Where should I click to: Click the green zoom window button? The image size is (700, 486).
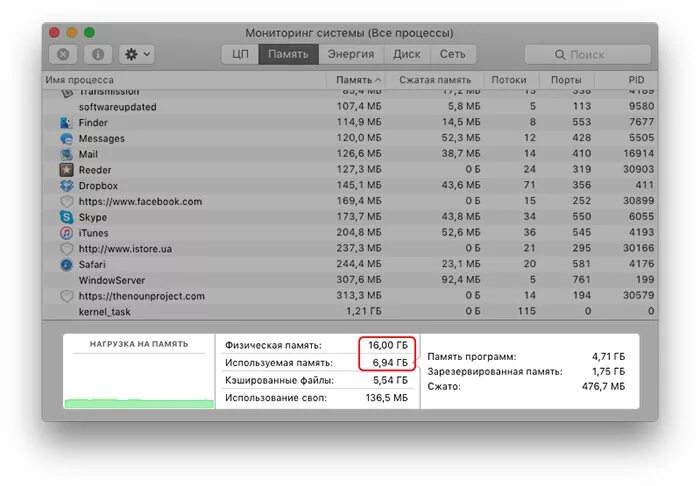point(89,33)
